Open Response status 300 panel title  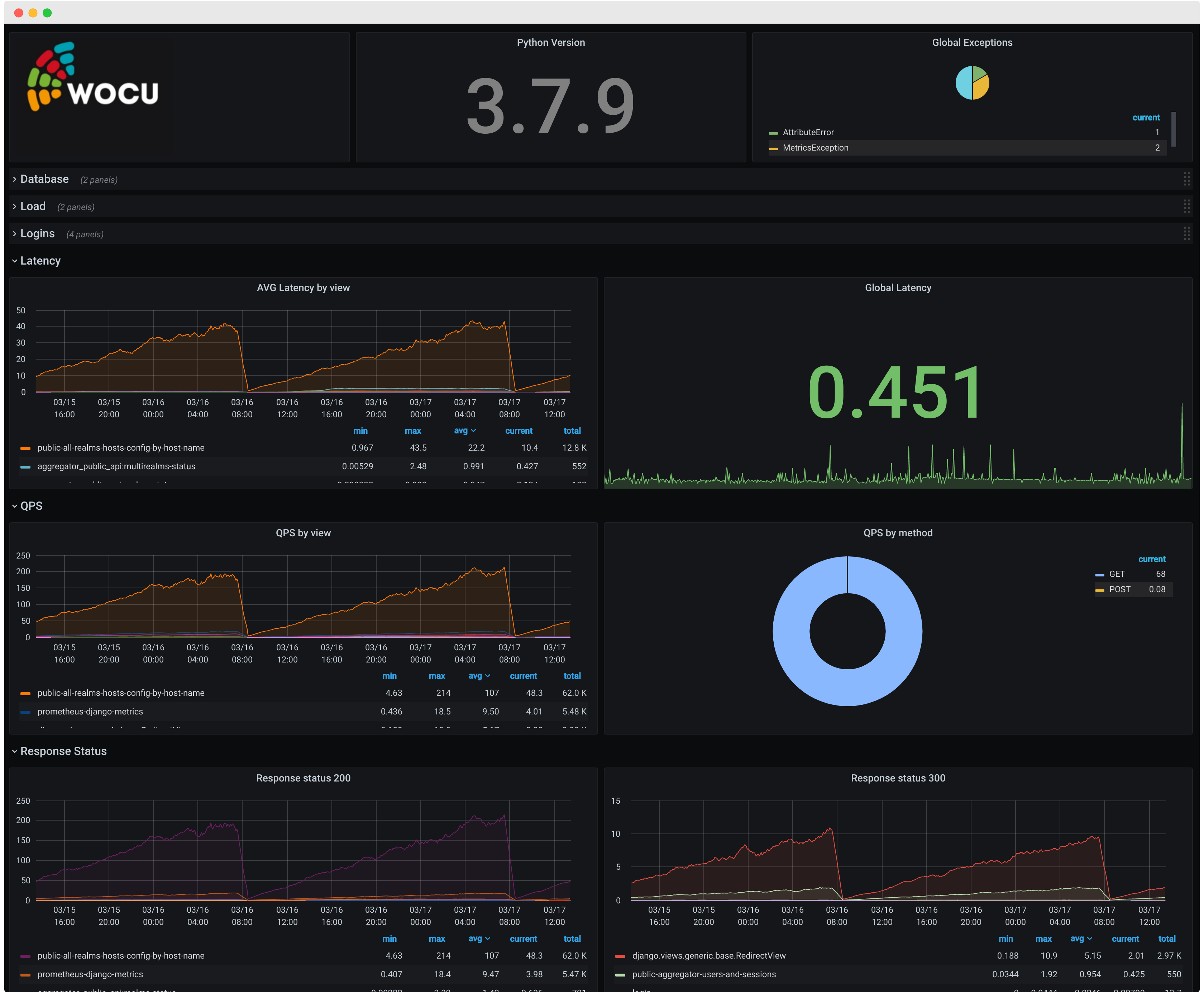pyautogui.click(x=898, y=778)
